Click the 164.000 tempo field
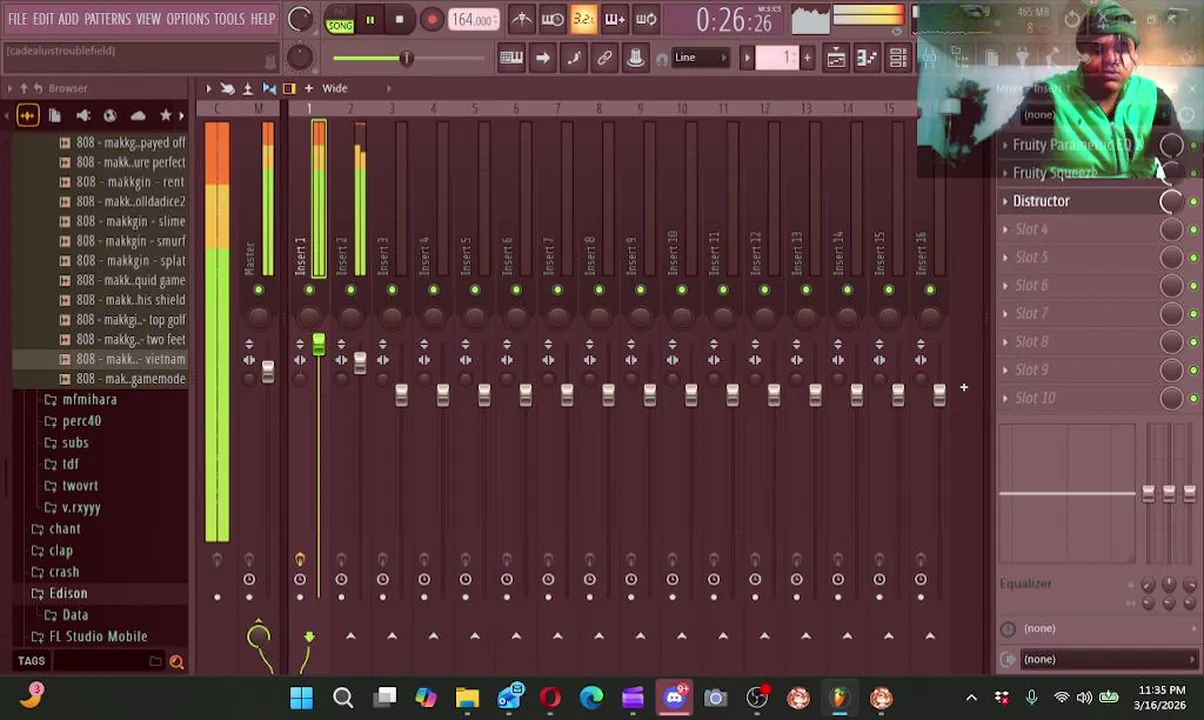 pyautogui.click(x=473, y=20)
